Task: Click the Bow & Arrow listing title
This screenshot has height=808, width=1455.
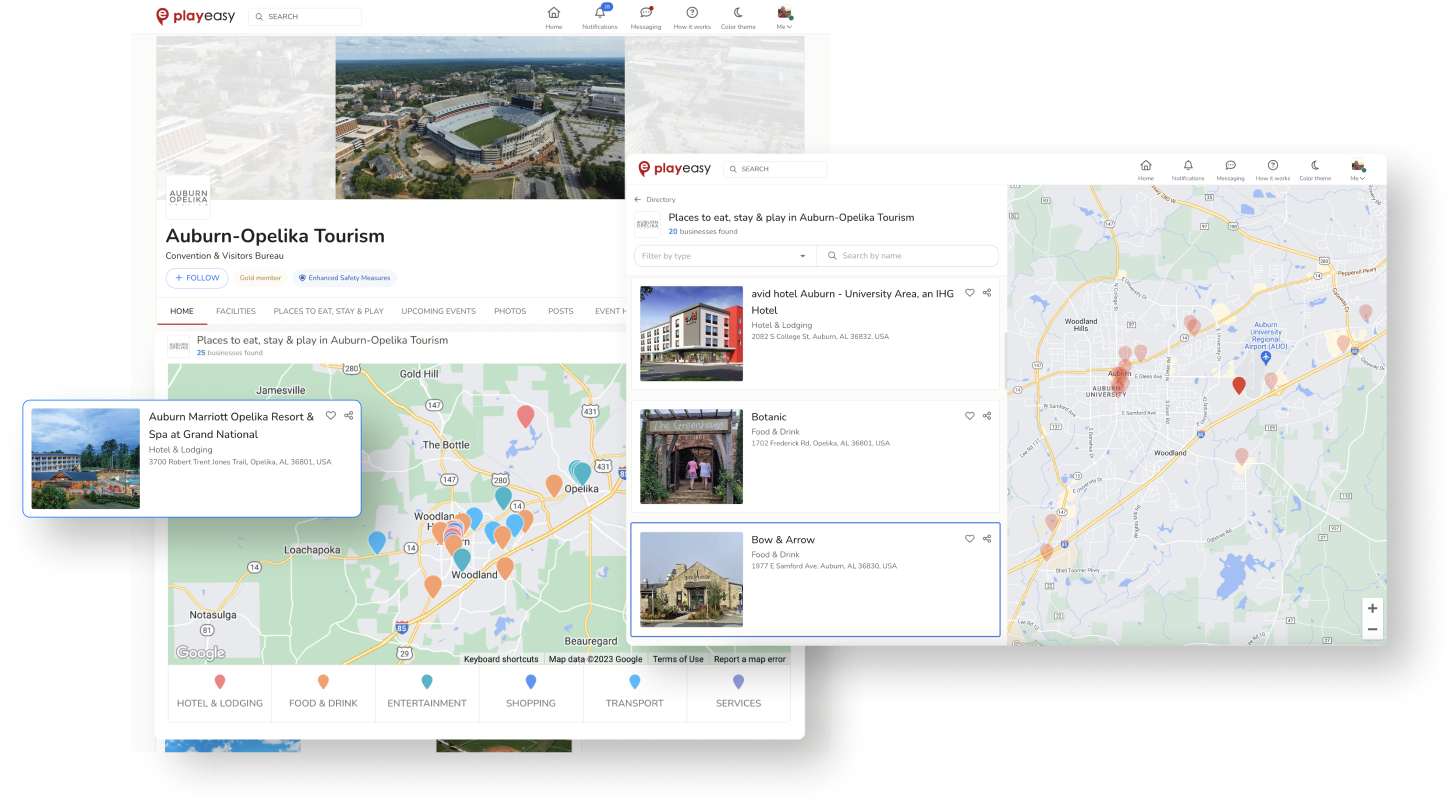Action: 783,540
